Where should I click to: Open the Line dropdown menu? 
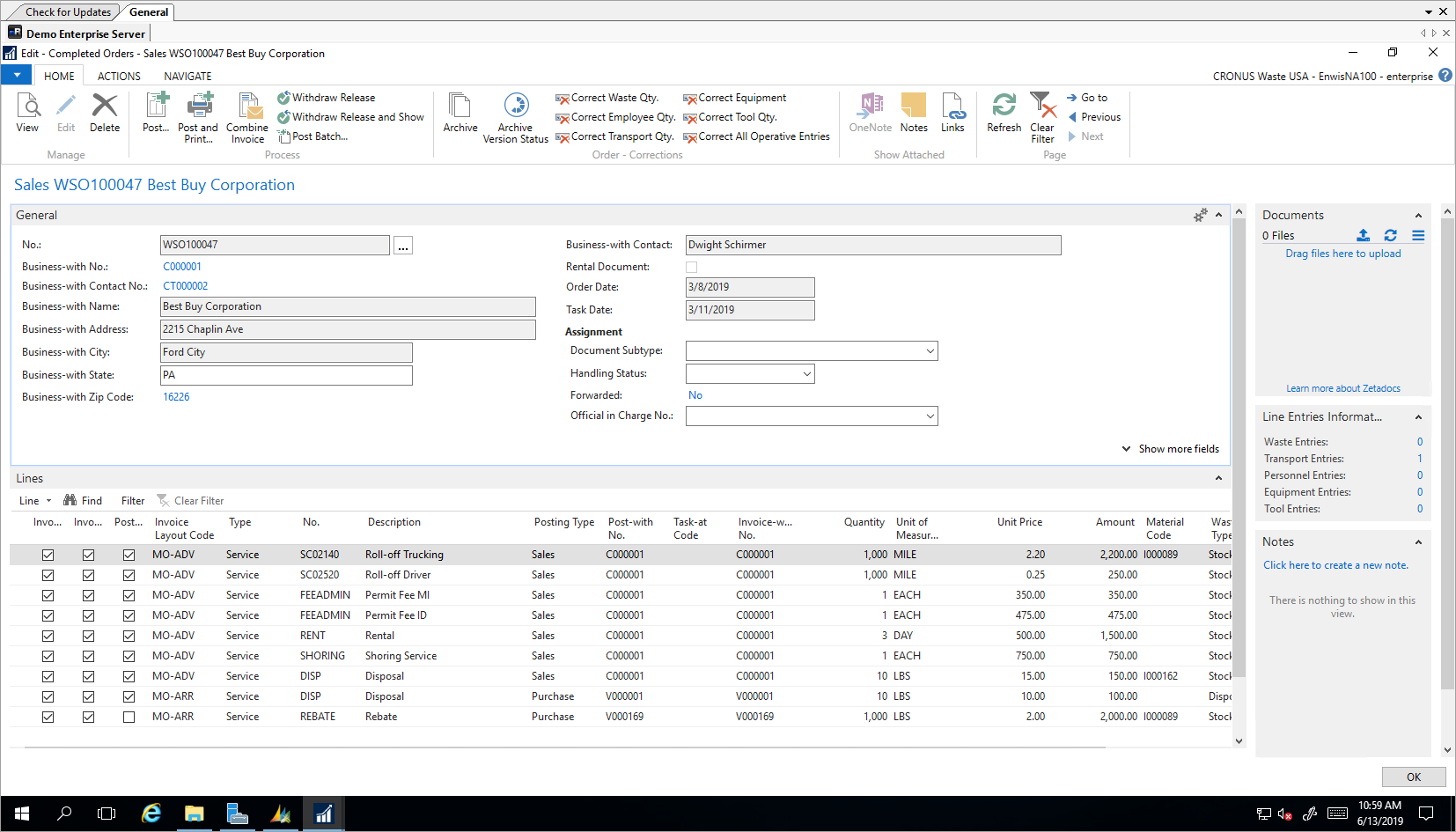pyautogui.click(x=35, y=500)
